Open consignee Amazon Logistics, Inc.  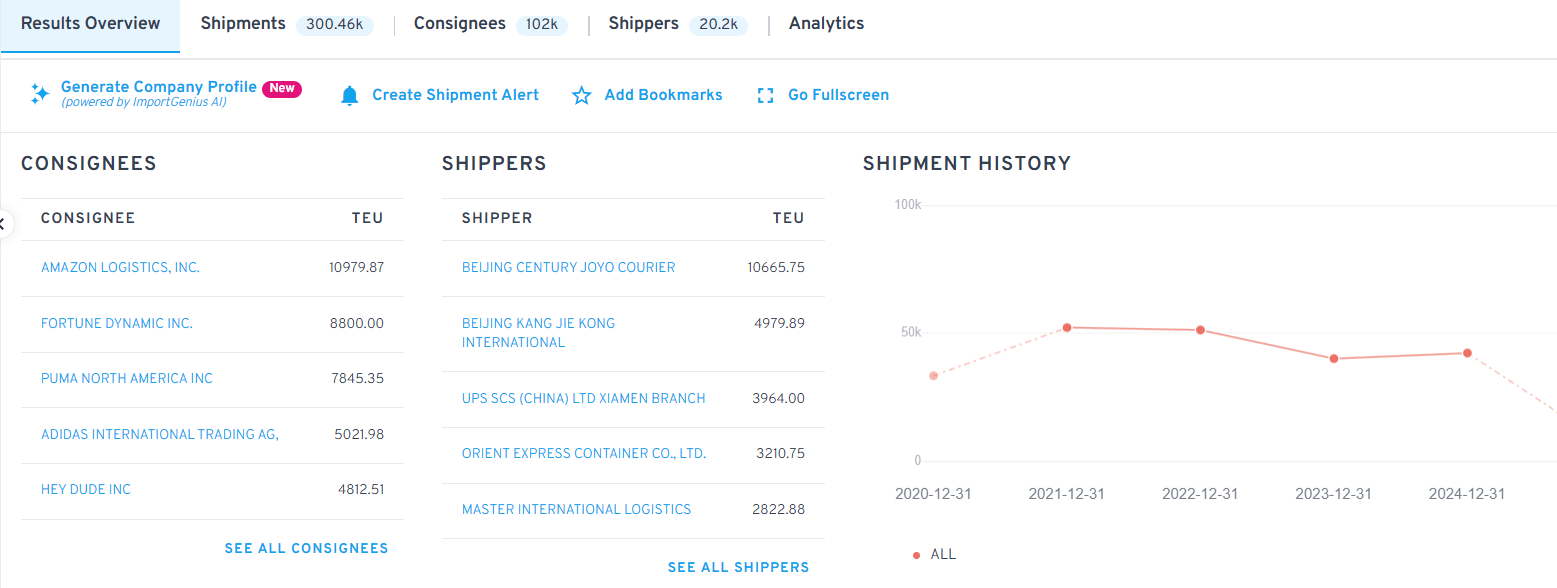coord(120,268)
